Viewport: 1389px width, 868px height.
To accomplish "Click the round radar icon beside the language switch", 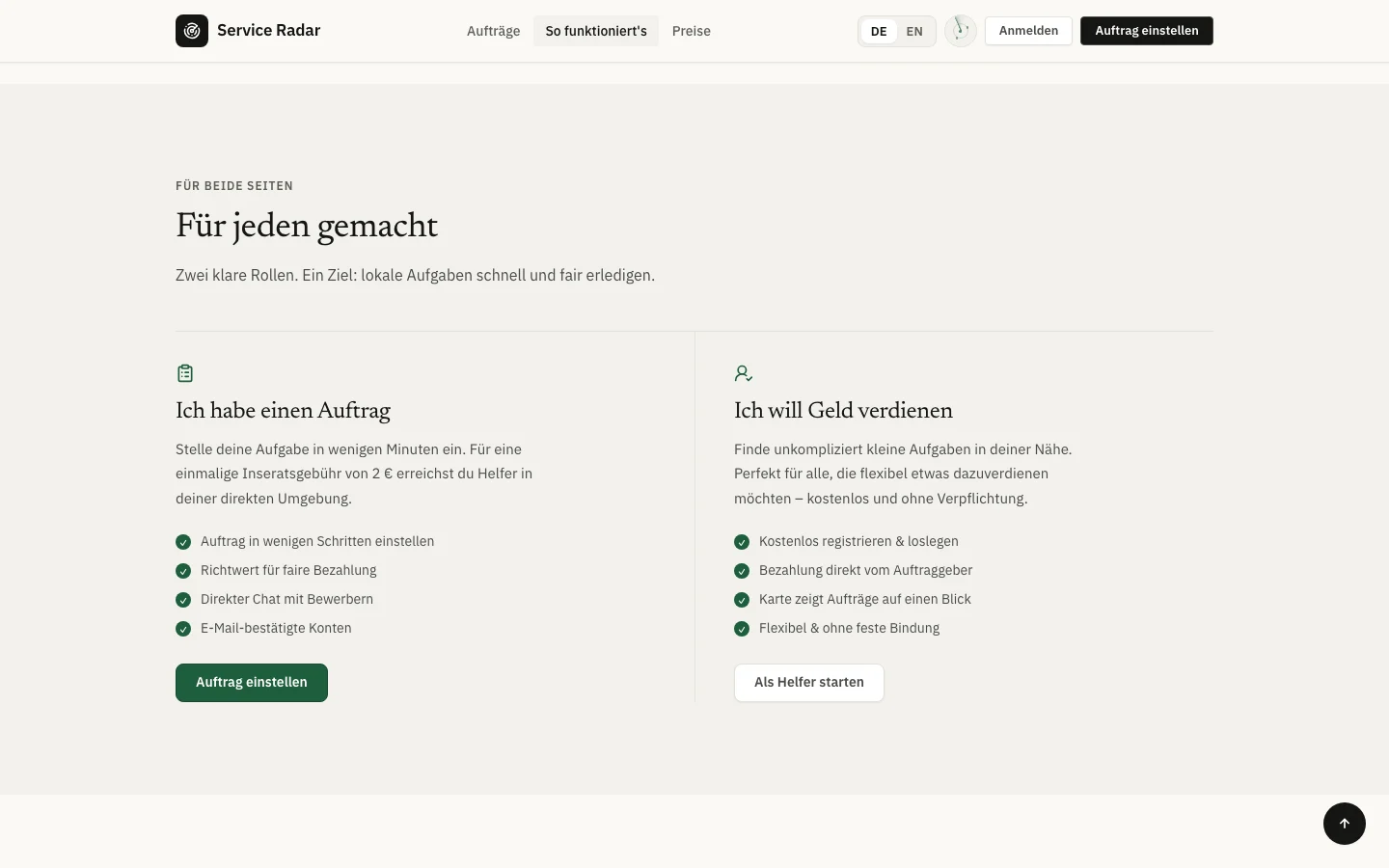I will click(961, 31).
